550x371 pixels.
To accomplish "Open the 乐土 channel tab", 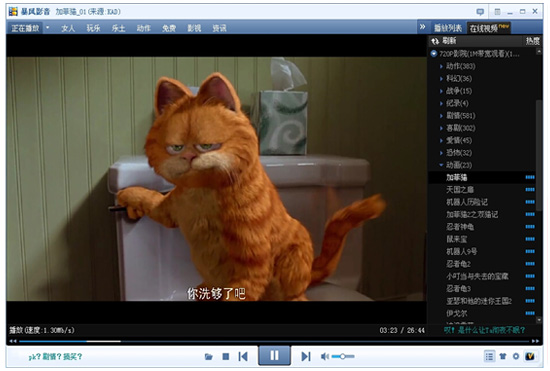I will [x=119, y=28].
